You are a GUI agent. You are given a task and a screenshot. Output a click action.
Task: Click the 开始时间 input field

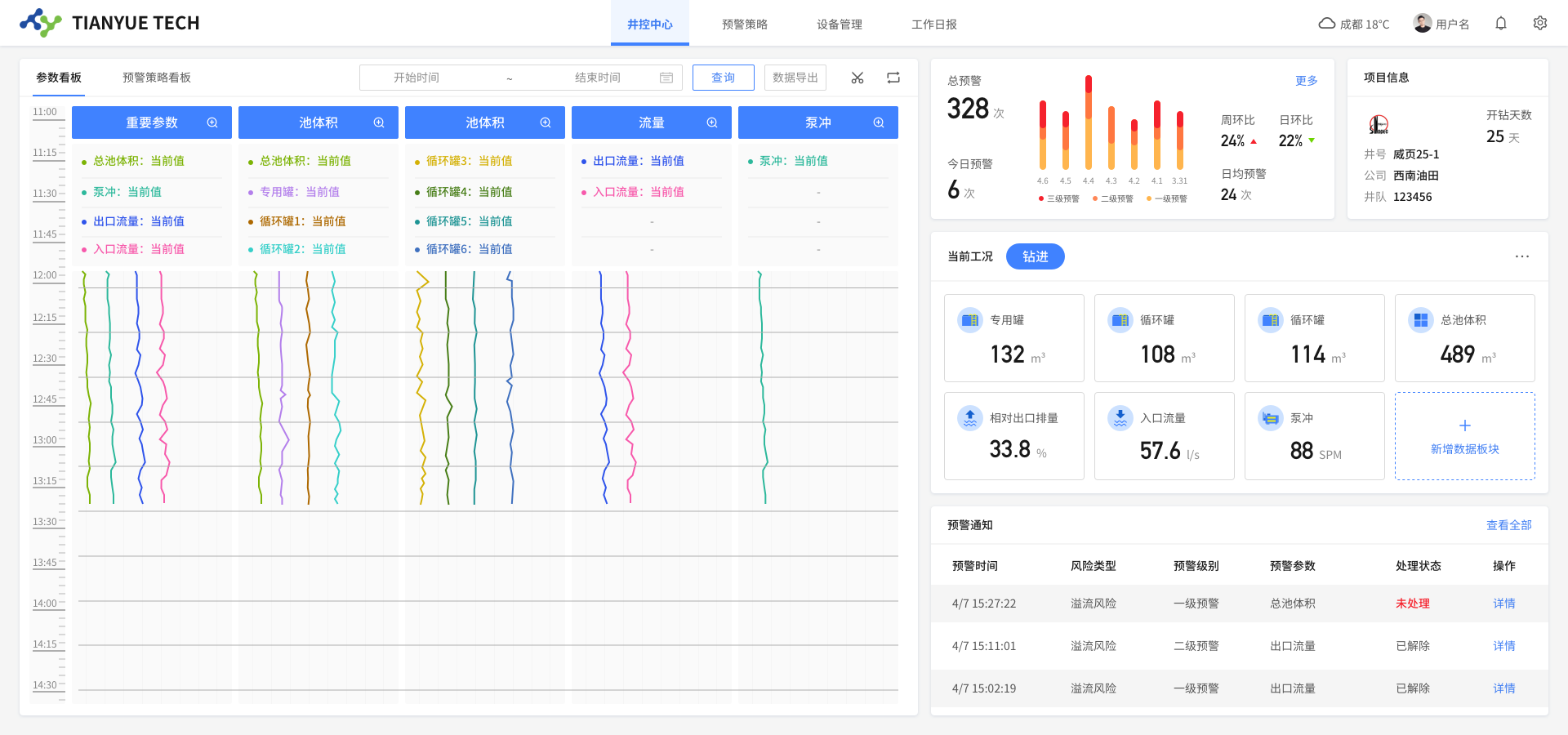(x=416, y=78)
